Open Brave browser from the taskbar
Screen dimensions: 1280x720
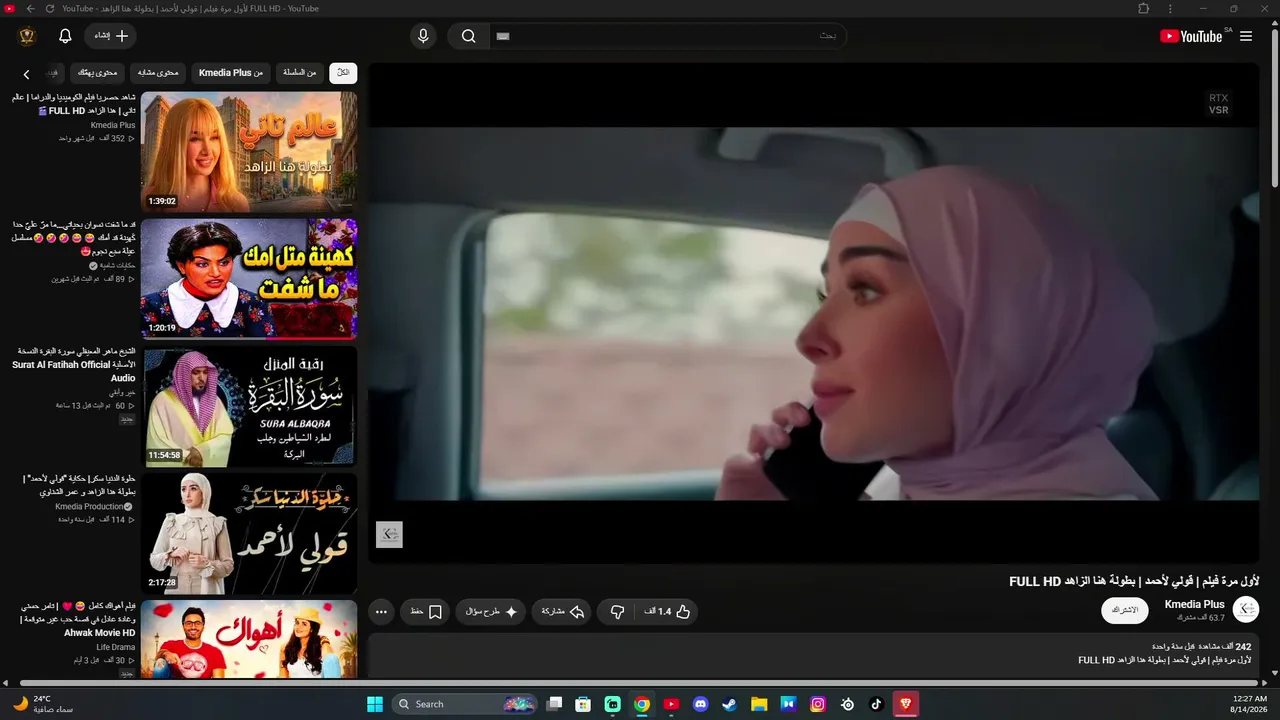(x=906, y=704)
